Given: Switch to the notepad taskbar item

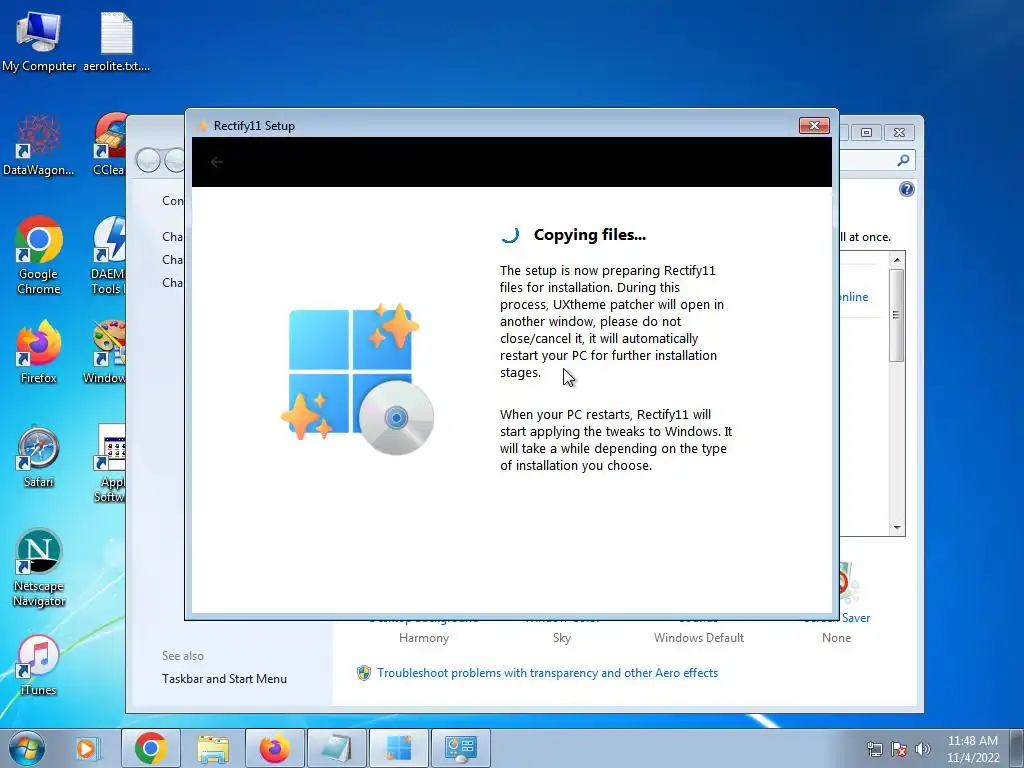Looking at the screenshot, I should coord(337,748).
